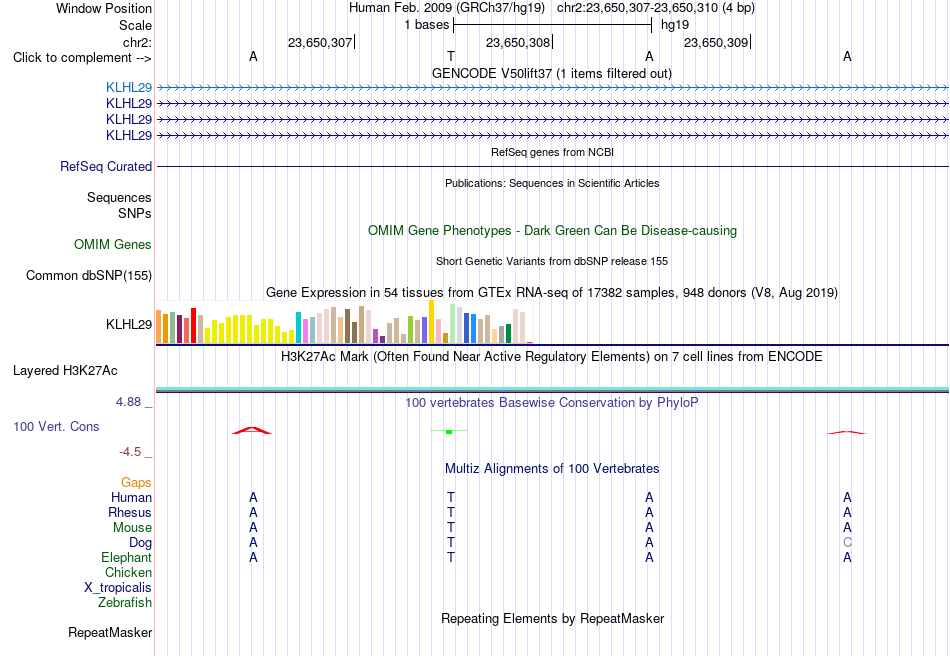The width and height of the screenshot is (950, 656).
Task: Click the Dog species label
Action: [x=141, y=543]
